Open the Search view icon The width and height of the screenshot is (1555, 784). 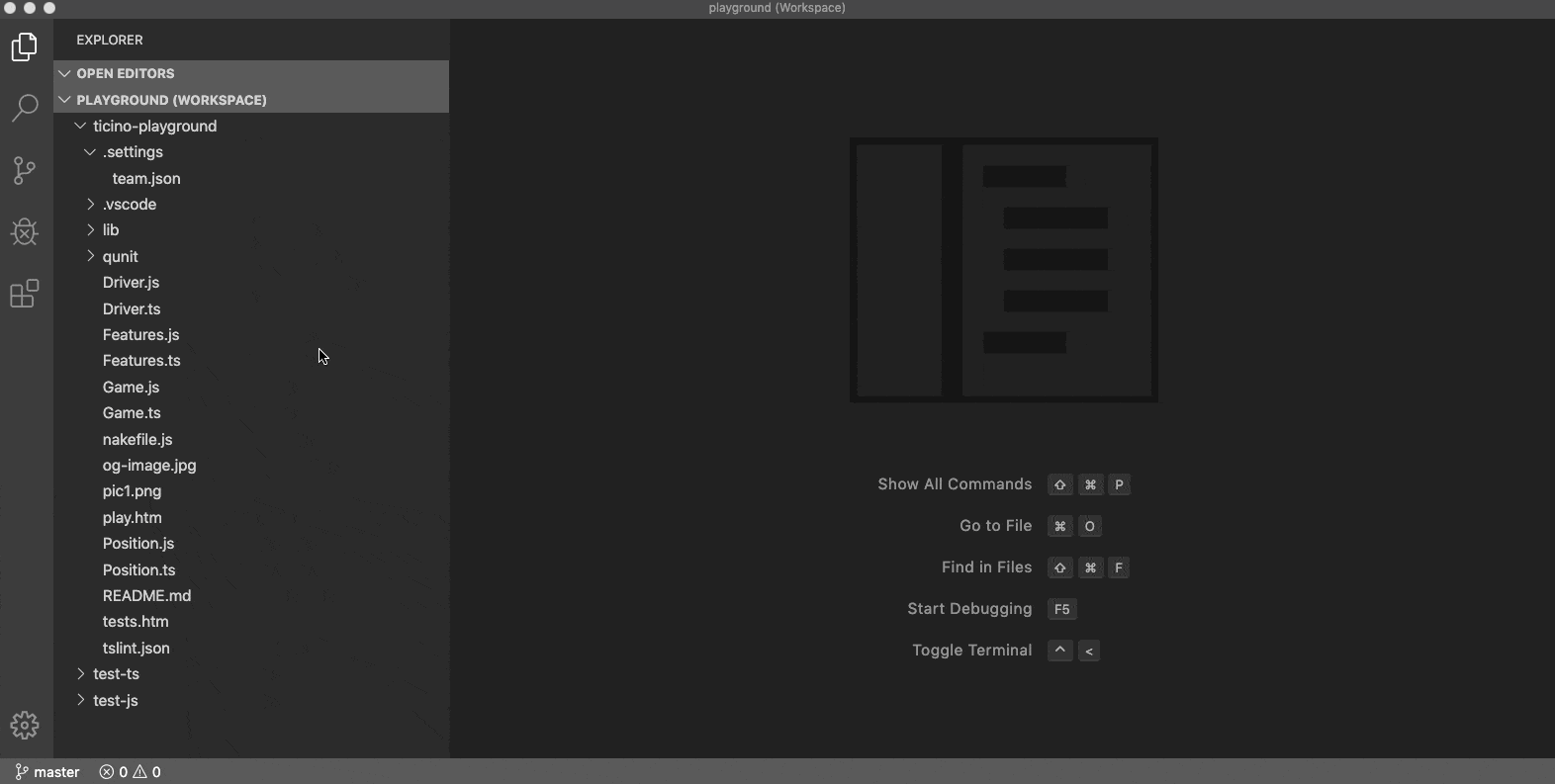point(25,108)
